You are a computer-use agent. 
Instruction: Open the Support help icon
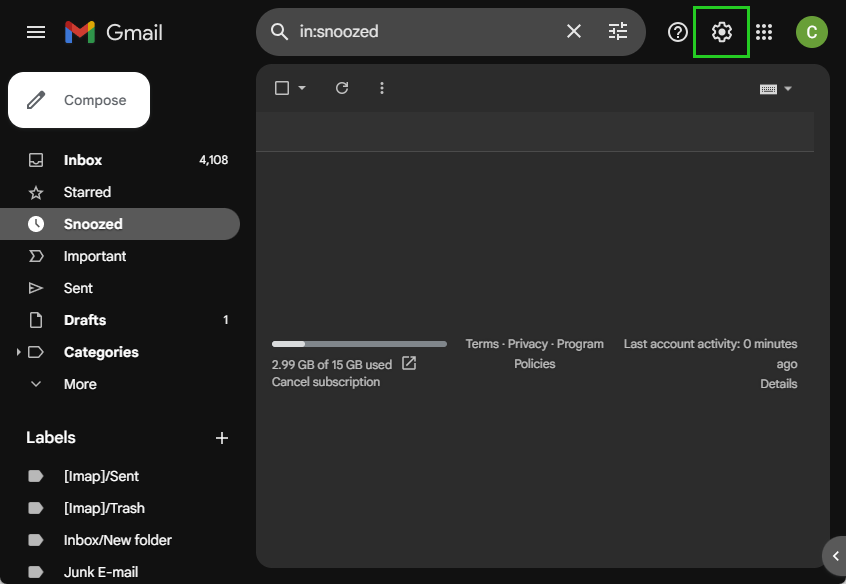pos(678,32)
